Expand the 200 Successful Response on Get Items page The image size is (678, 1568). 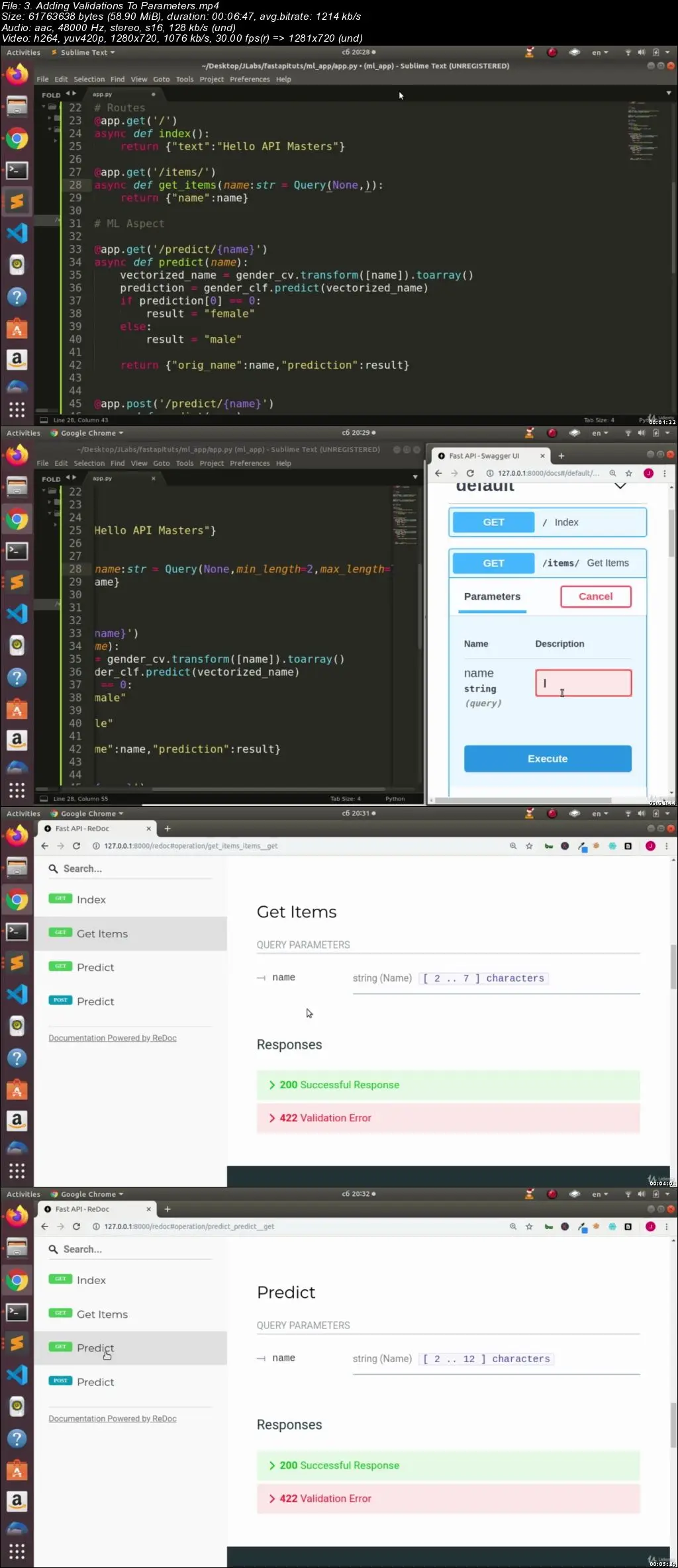point(448,1085)
